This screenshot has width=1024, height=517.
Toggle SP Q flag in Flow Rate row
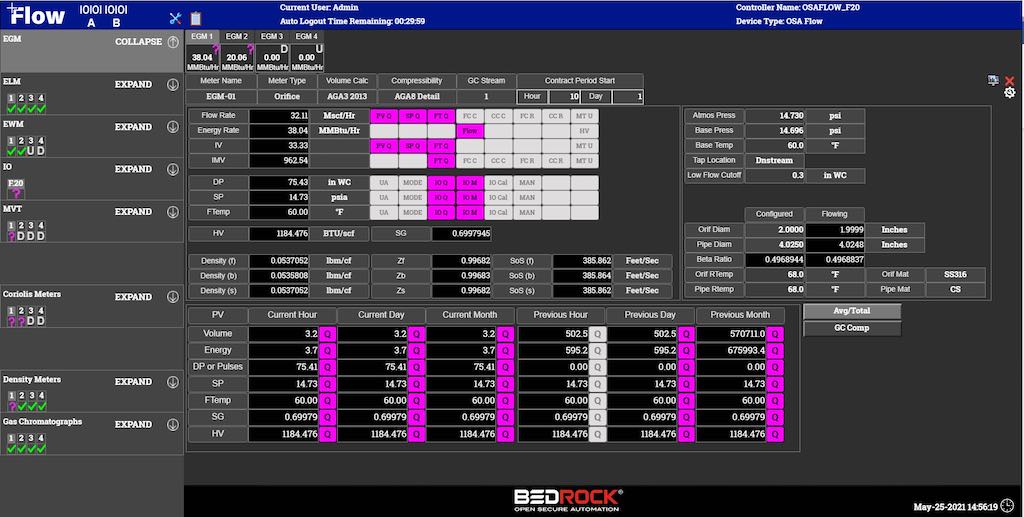413,116
